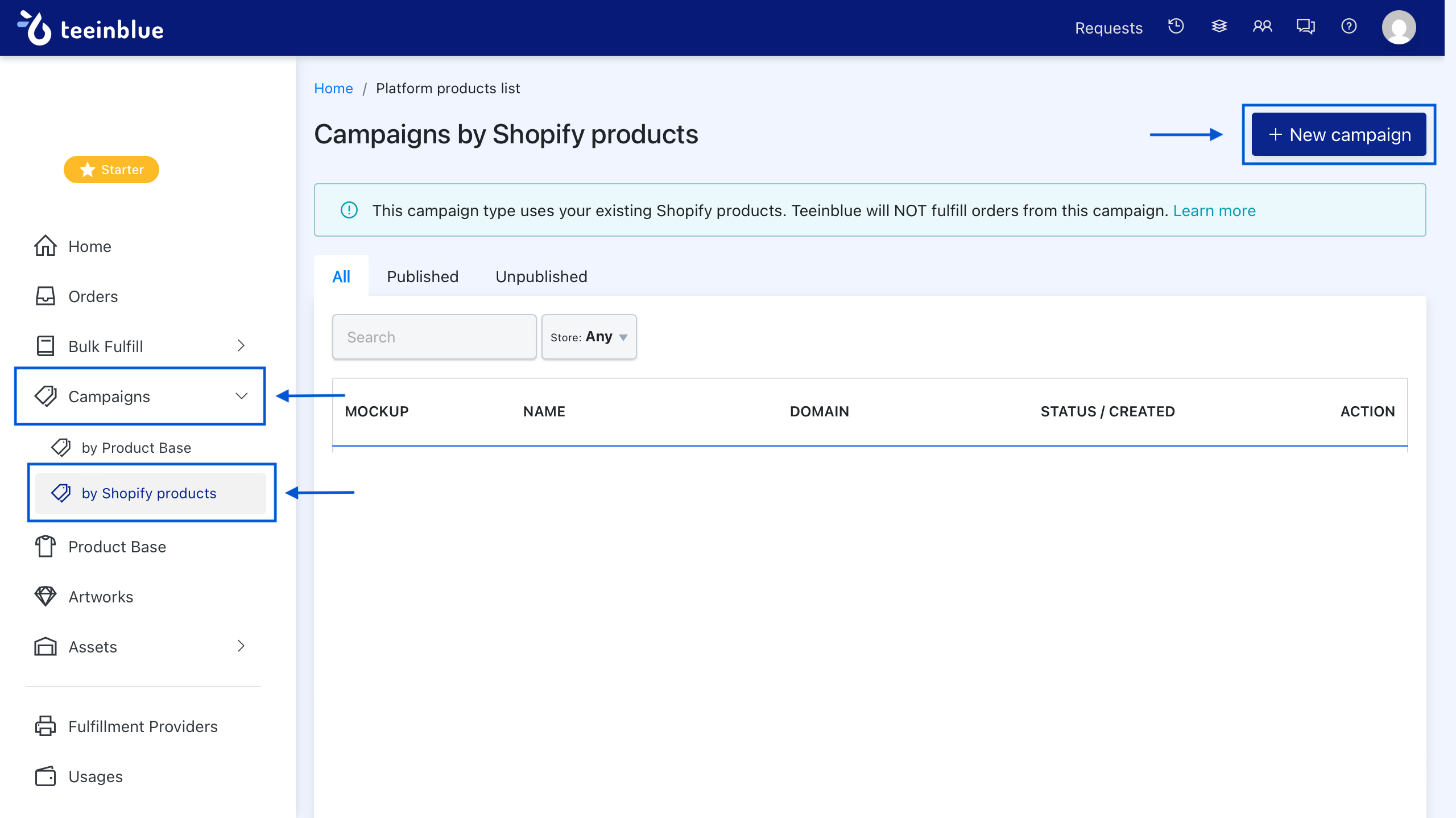Expand the Bulk Fulfill submenu chevron

click(241, 346)
